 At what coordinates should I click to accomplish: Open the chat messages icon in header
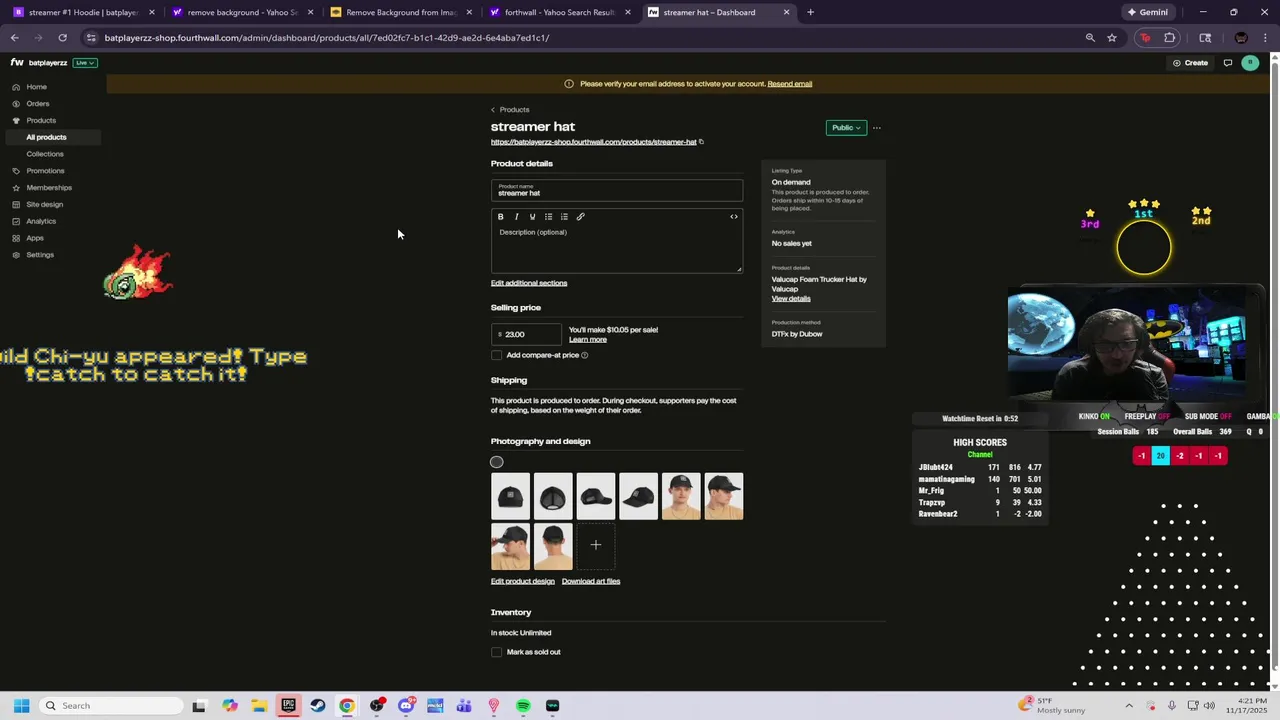coord(1228,63)
